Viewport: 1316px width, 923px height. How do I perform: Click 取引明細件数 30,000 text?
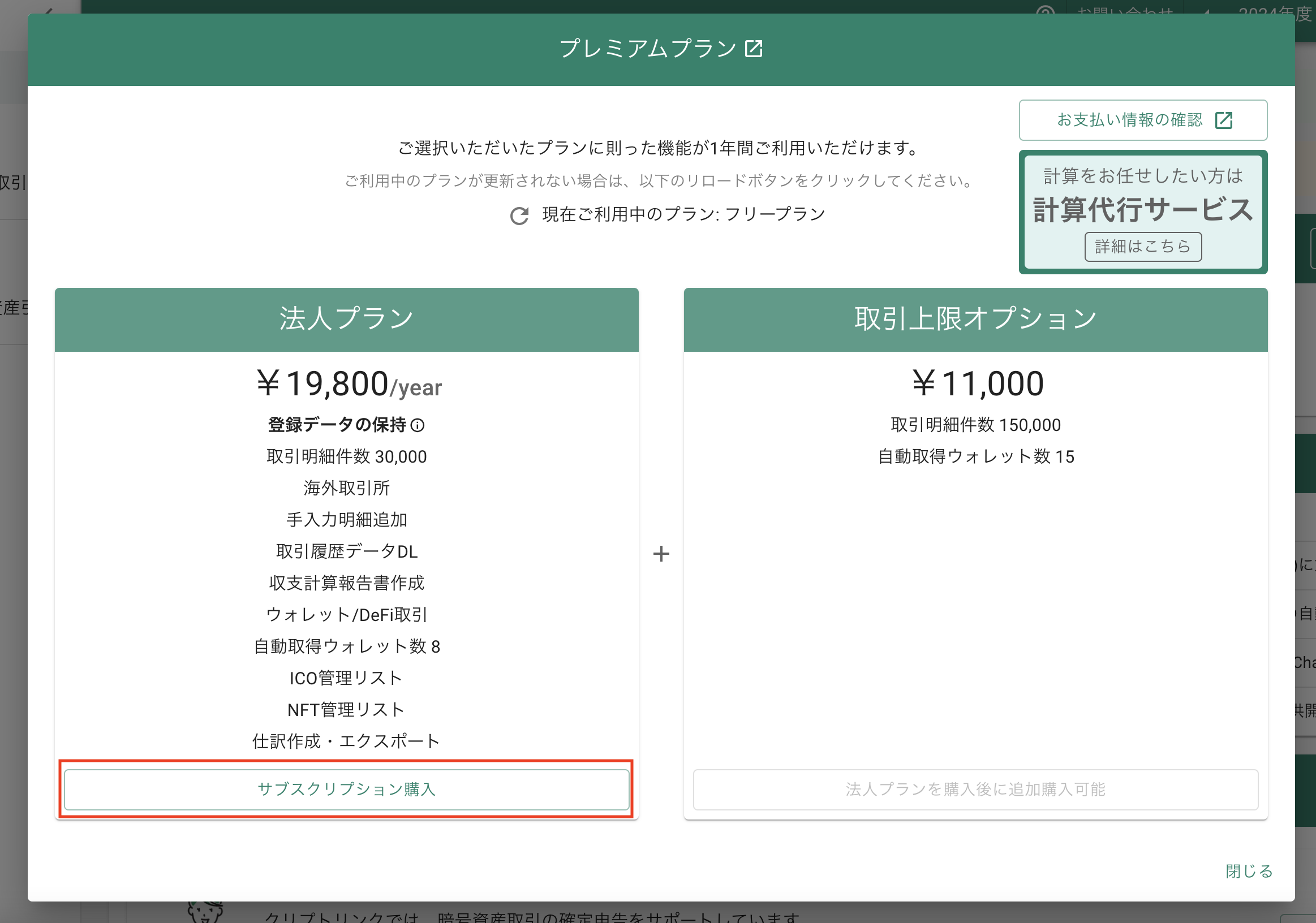point(346,456)
